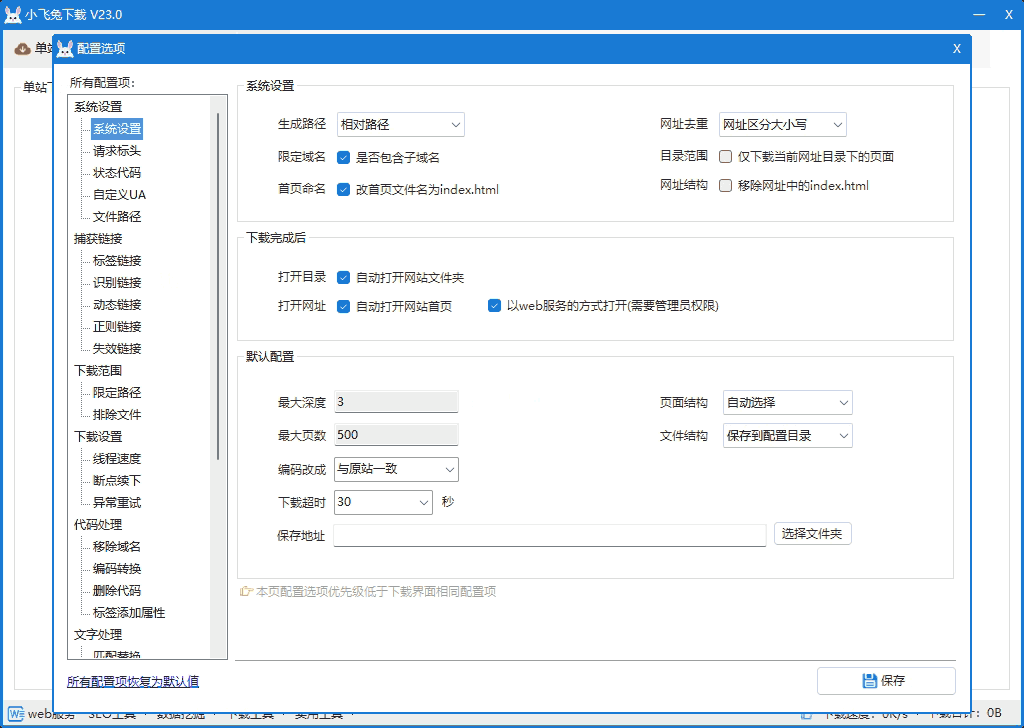This screenshot has width=1024, height=728.
Task: Click 所有配置项恢复为默认值 link
Action: (x=133, y=682)
